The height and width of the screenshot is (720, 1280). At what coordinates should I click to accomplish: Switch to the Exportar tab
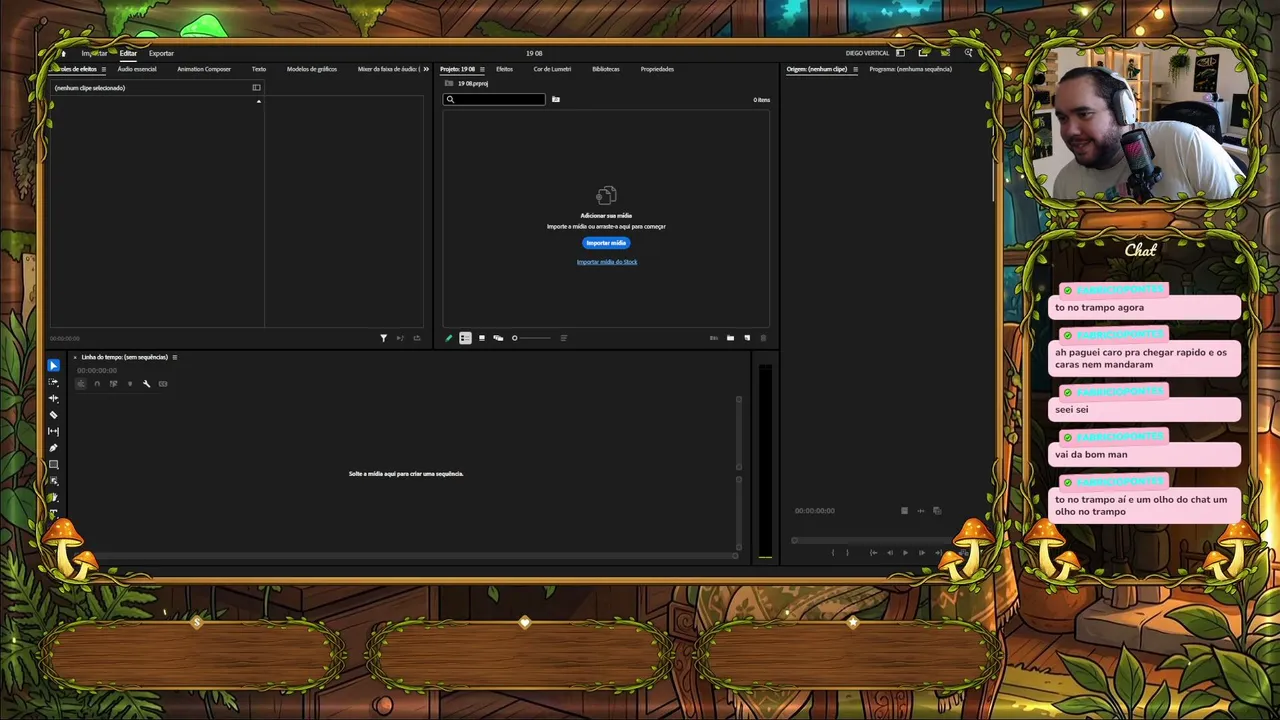click(161, 53)
